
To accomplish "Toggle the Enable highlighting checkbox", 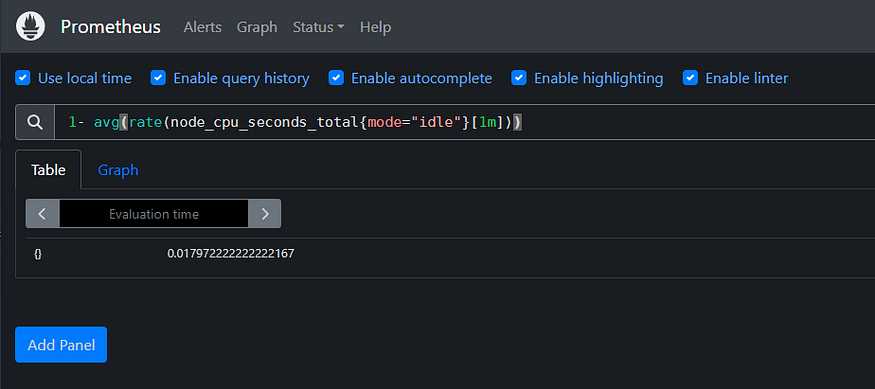I will click(x=519, y=78).
